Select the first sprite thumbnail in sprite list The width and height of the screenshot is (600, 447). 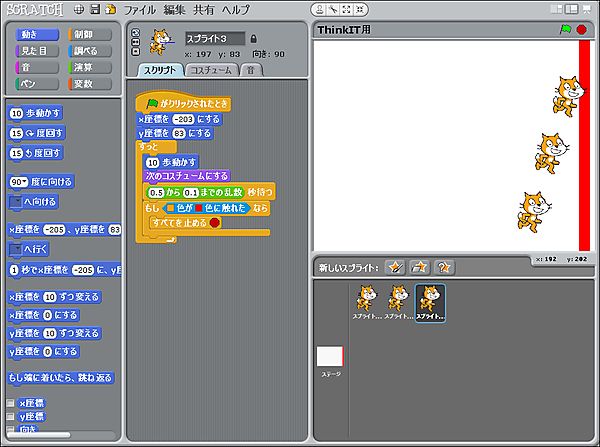pyautogui.click(x=367, y=302)
